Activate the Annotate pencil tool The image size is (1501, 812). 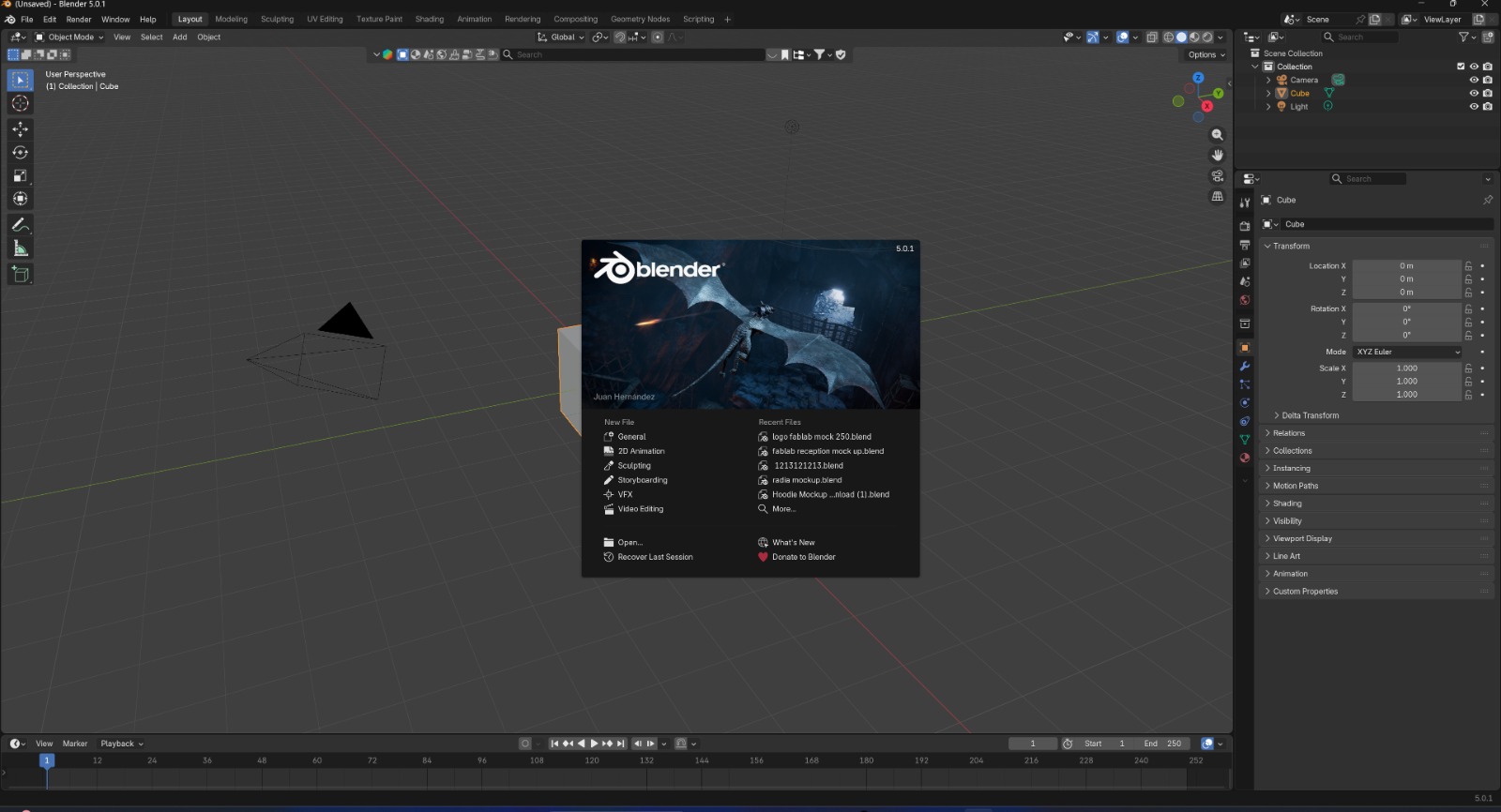[20, 225]
